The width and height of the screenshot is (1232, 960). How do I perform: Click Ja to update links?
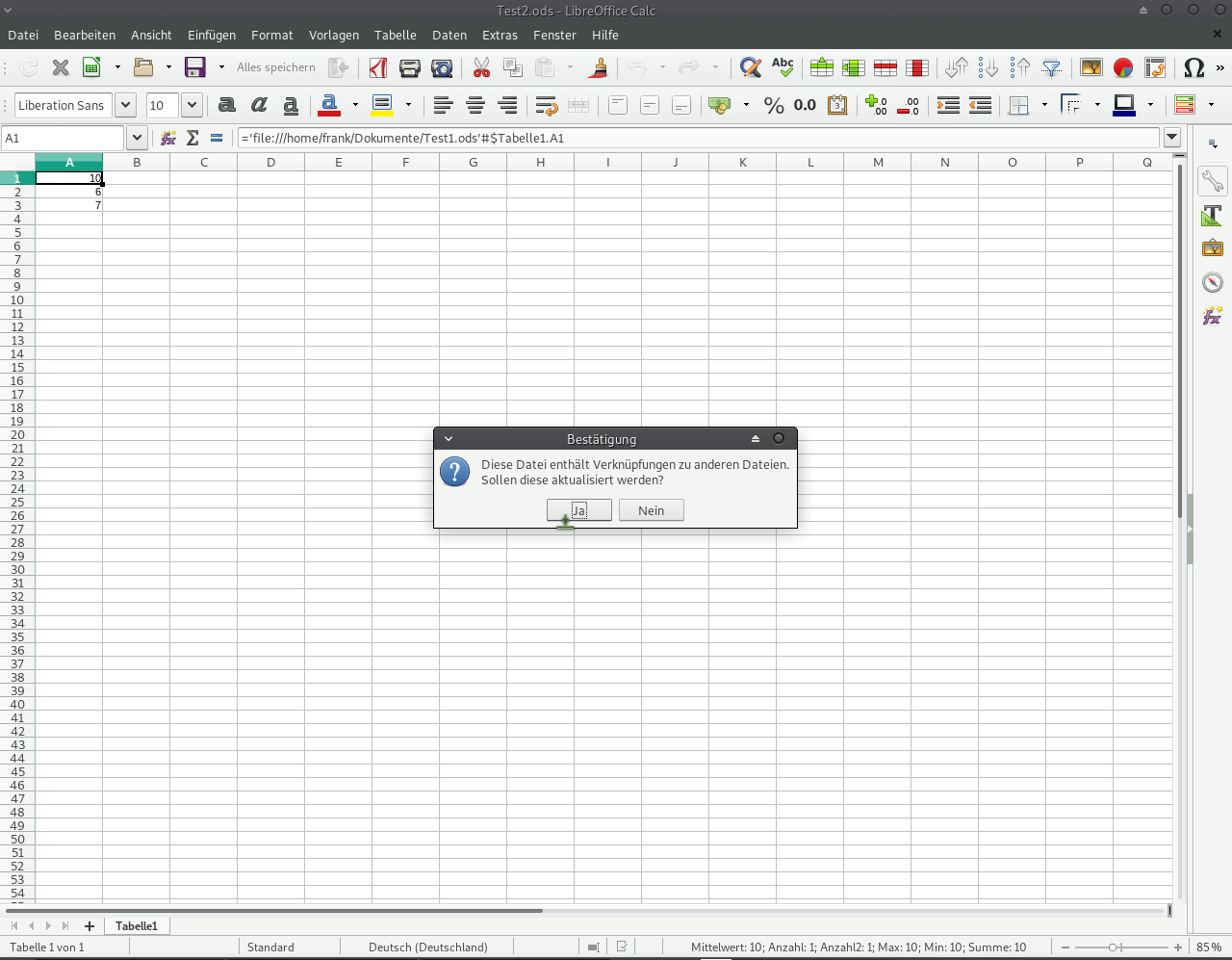[579, 510]
